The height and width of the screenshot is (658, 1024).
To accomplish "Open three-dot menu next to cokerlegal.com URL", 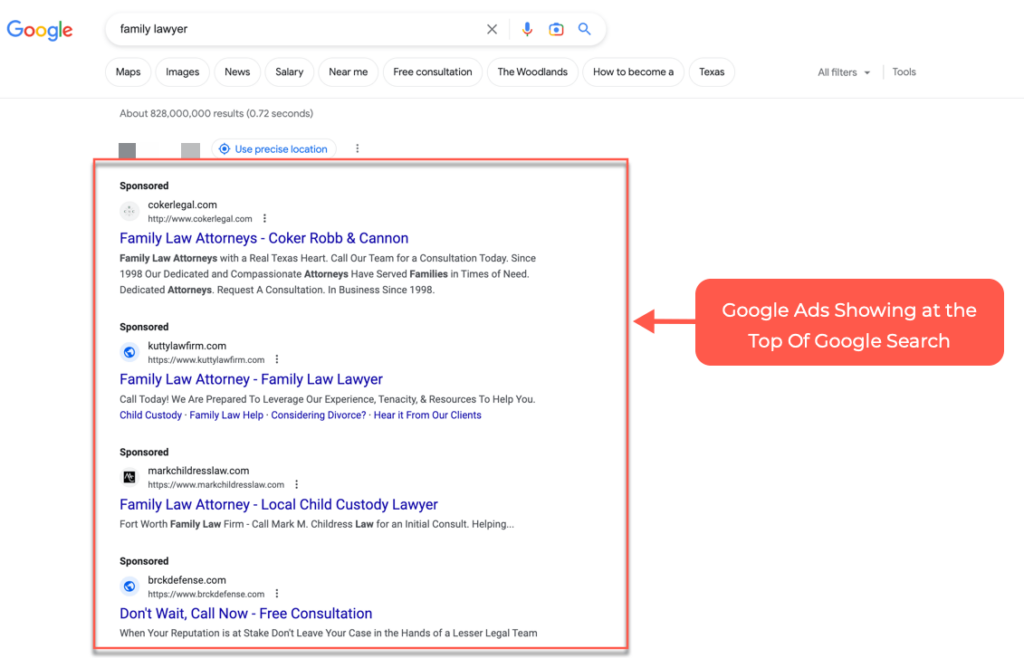I will point(265,219).
